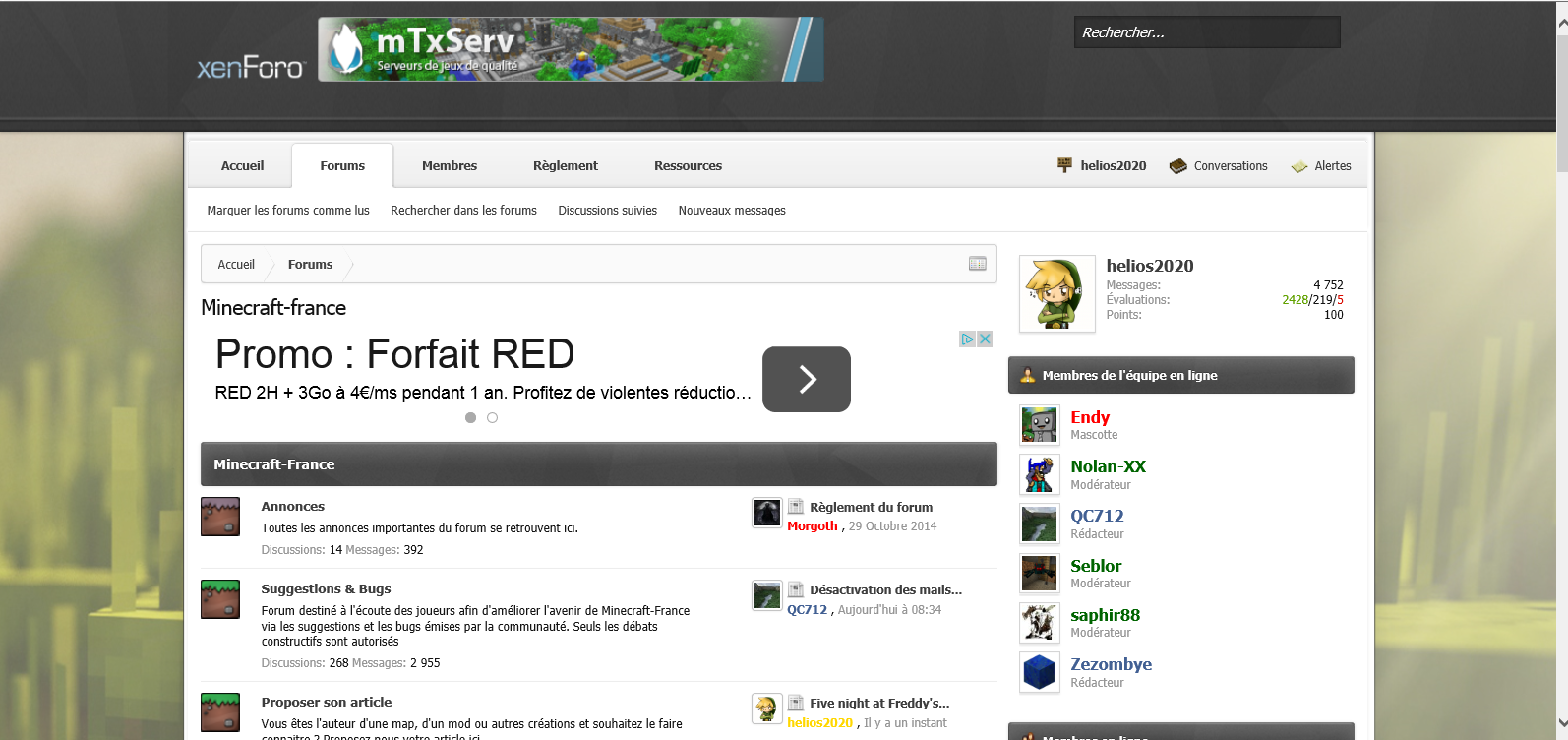The image size is (1568, 740).
Task: Open the helios2020 account menu
Action: tap(1102, 166)
